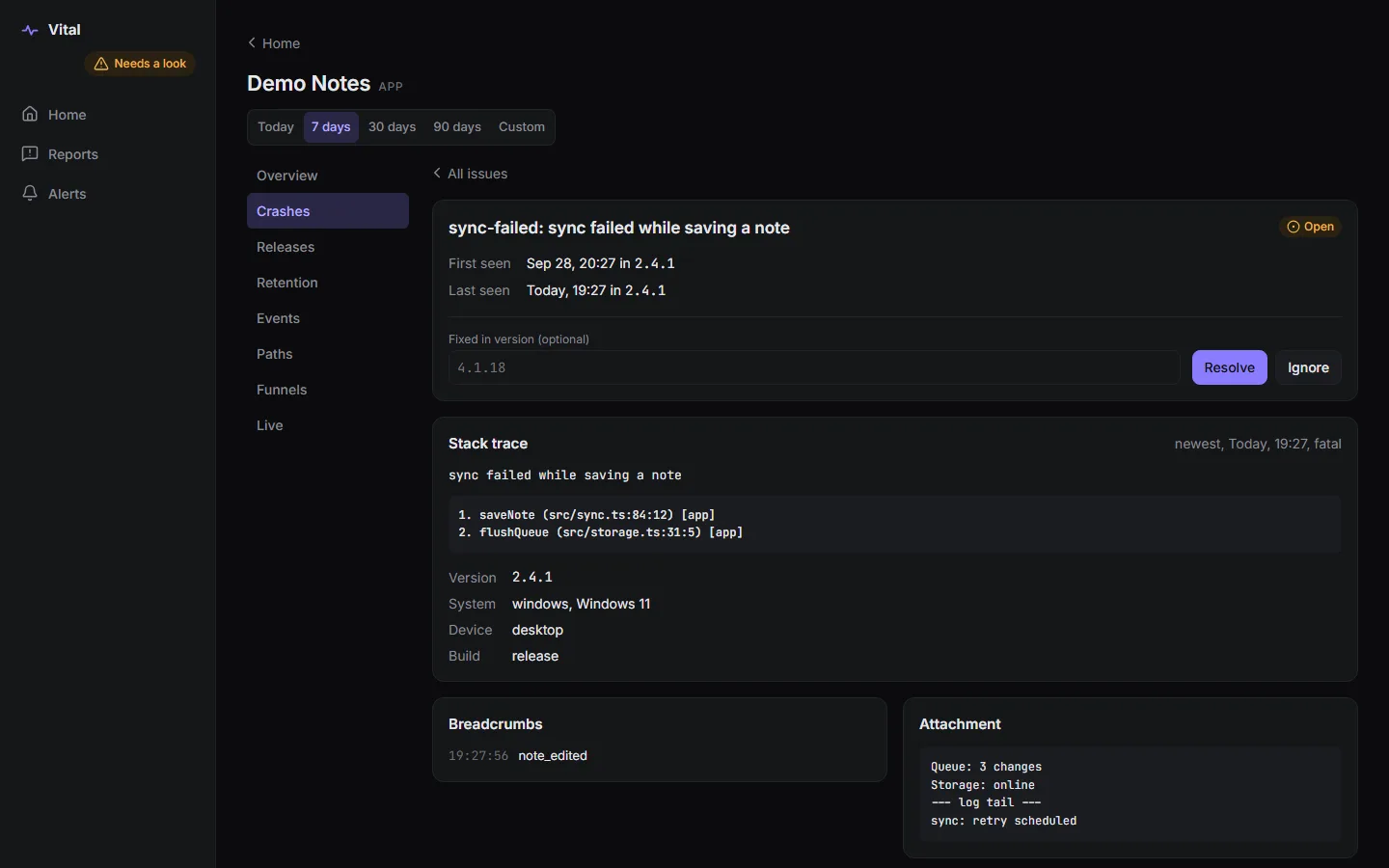This screenshot has height=868, width=1389.
Task: Click the issue title sync-failed heading
Action: [x=619, y=228]
